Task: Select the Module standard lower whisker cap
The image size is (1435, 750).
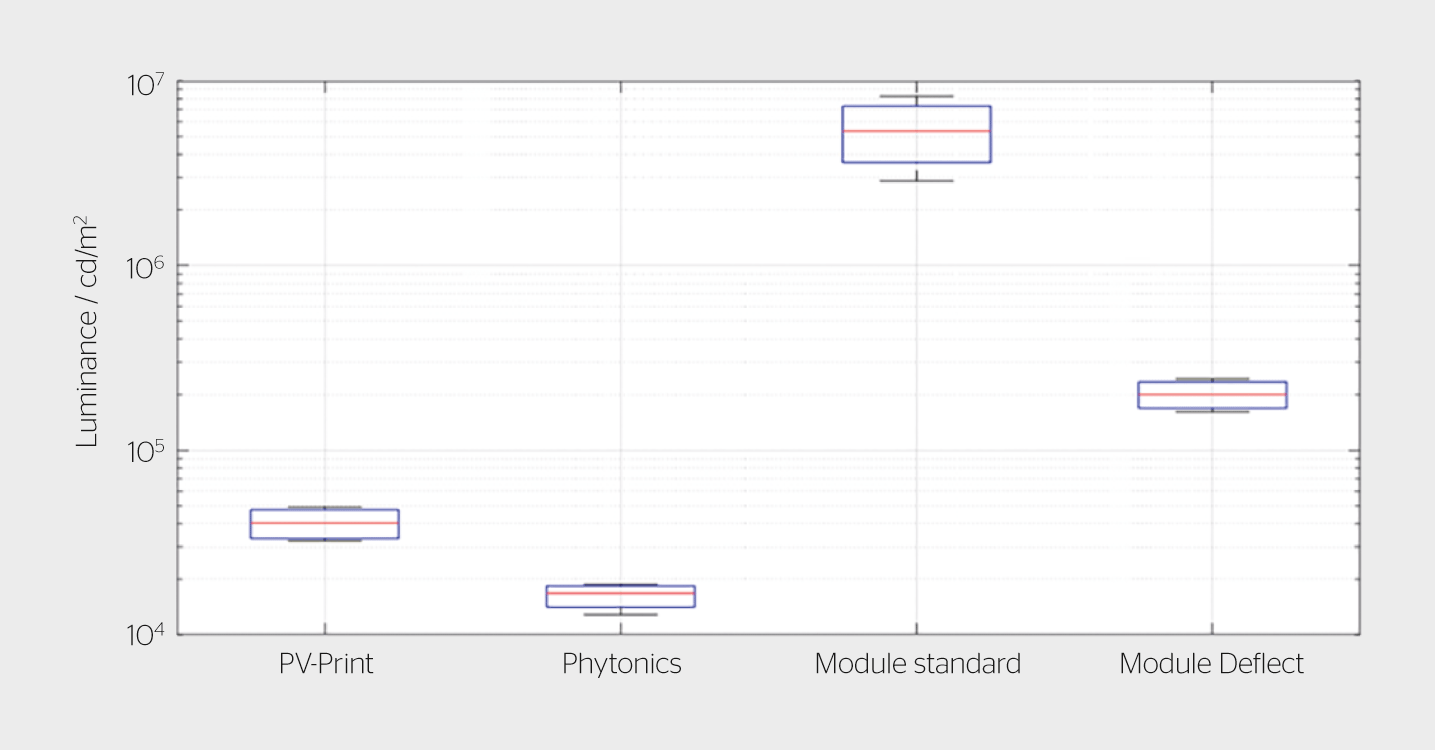Action: 917,181
